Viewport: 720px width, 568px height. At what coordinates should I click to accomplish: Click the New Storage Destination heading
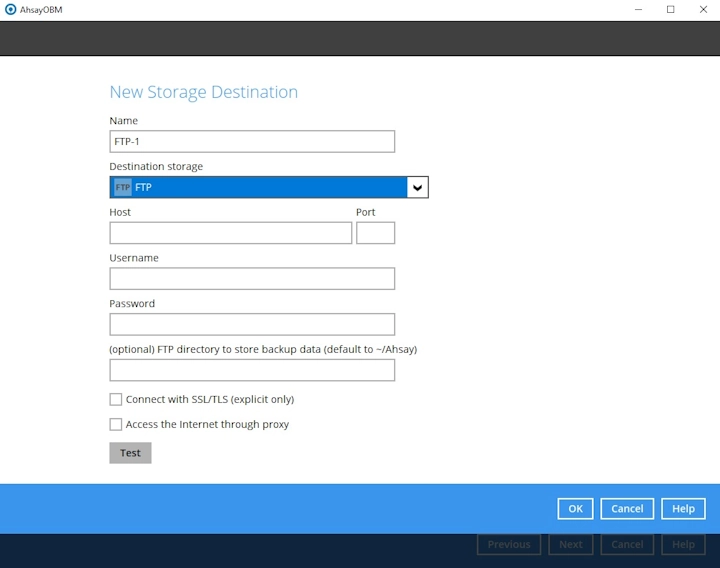point(203,92)
